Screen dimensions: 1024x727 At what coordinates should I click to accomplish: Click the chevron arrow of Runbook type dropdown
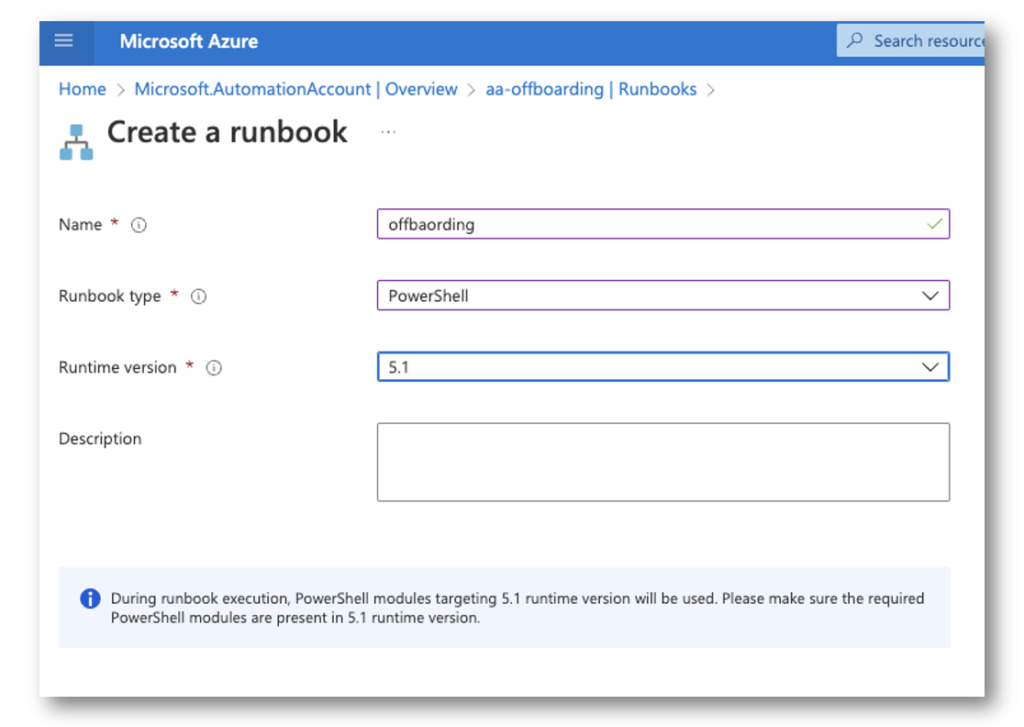[930, 296]
